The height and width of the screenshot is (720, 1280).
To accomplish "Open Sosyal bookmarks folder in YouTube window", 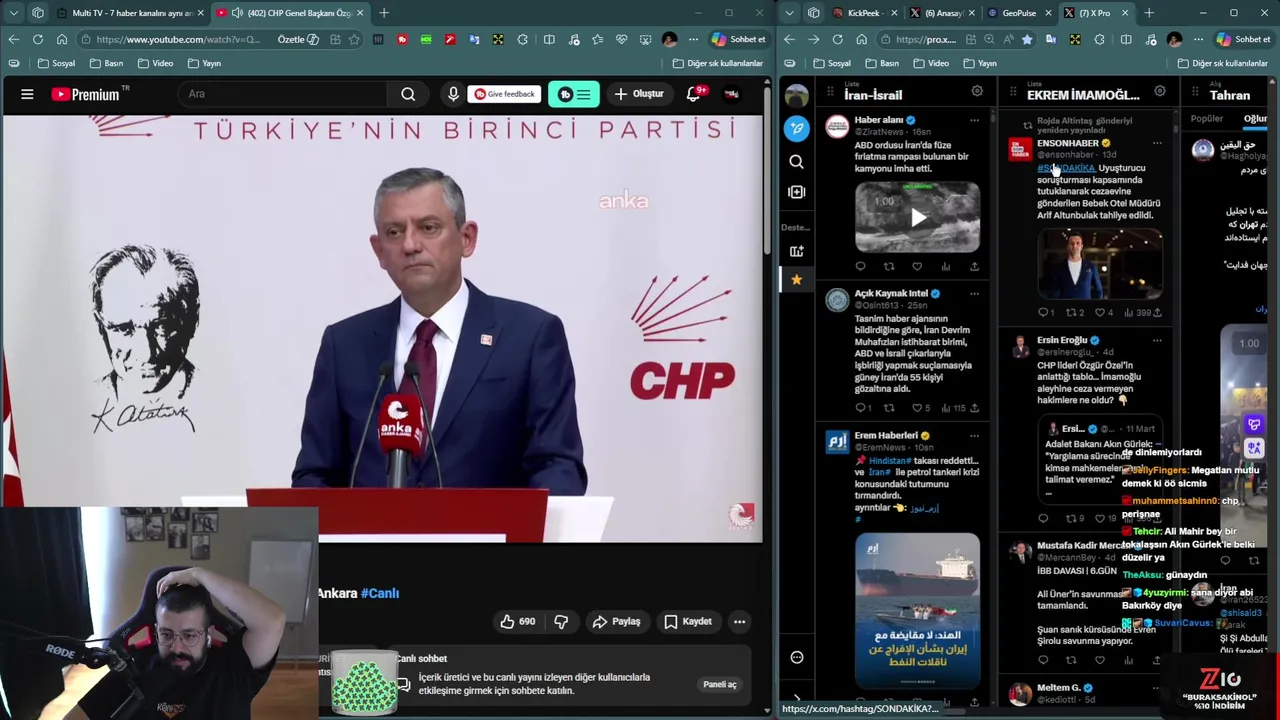I will pos(57,63).
